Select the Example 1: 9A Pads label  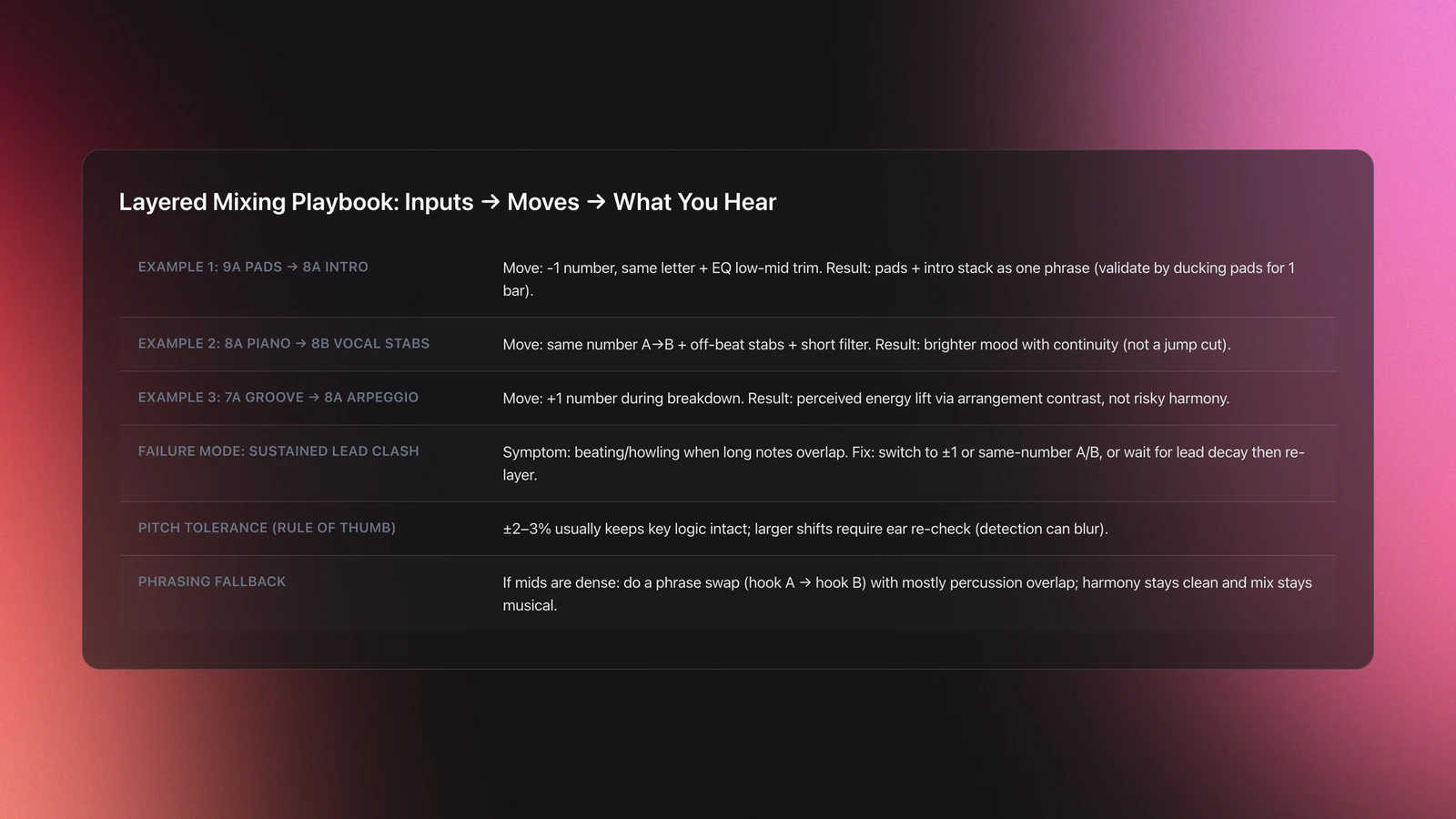253,267
